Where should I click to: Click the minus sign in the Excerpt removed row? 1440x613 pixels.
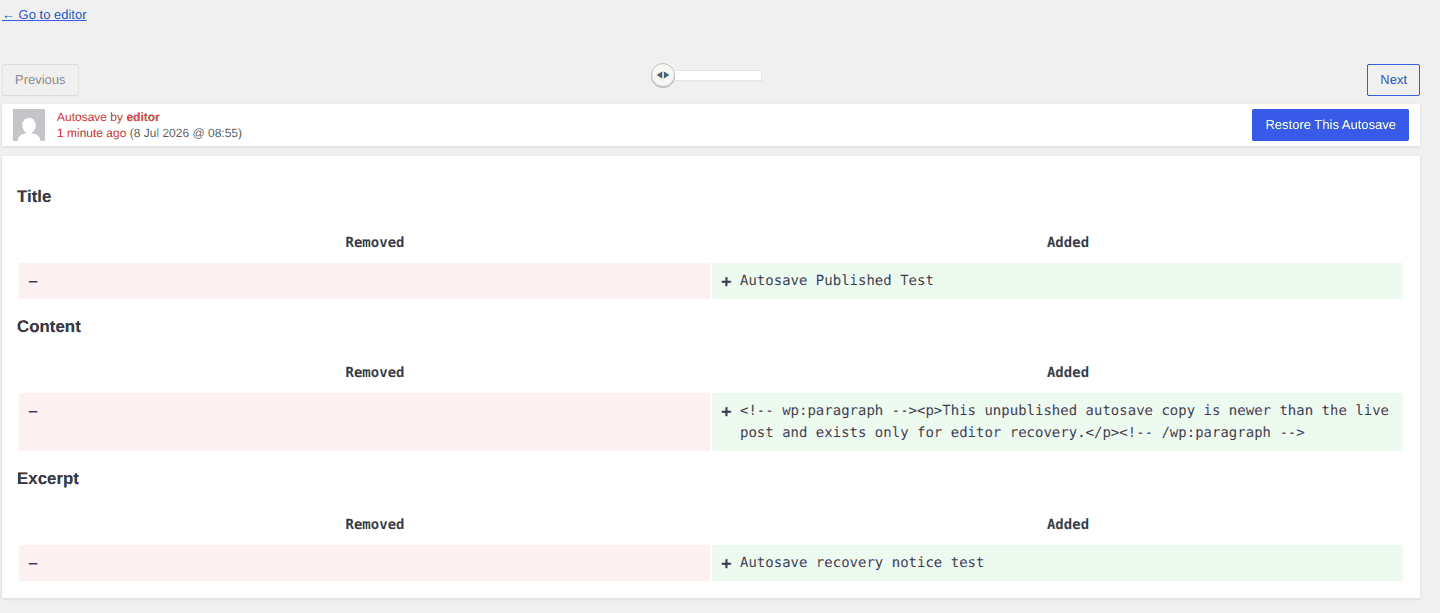(33, 563)
